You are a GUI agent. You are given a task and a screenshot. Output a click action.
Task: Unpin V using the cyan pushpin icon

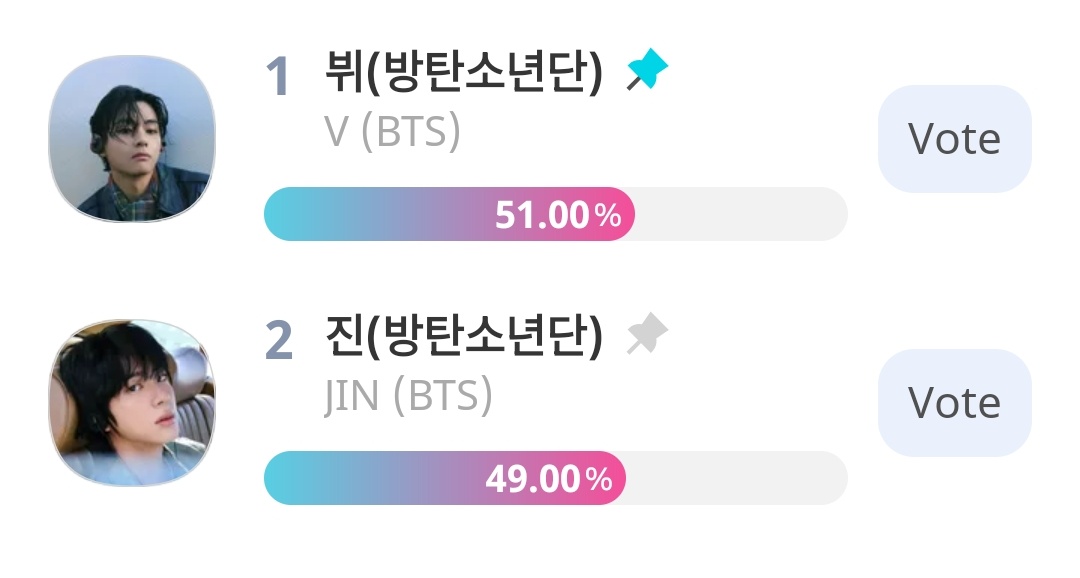647,70
